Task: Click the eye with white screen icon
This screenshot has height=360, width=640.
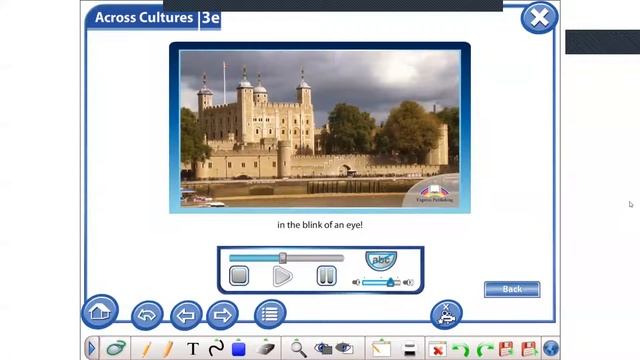Action: click(x=344, y=348)
